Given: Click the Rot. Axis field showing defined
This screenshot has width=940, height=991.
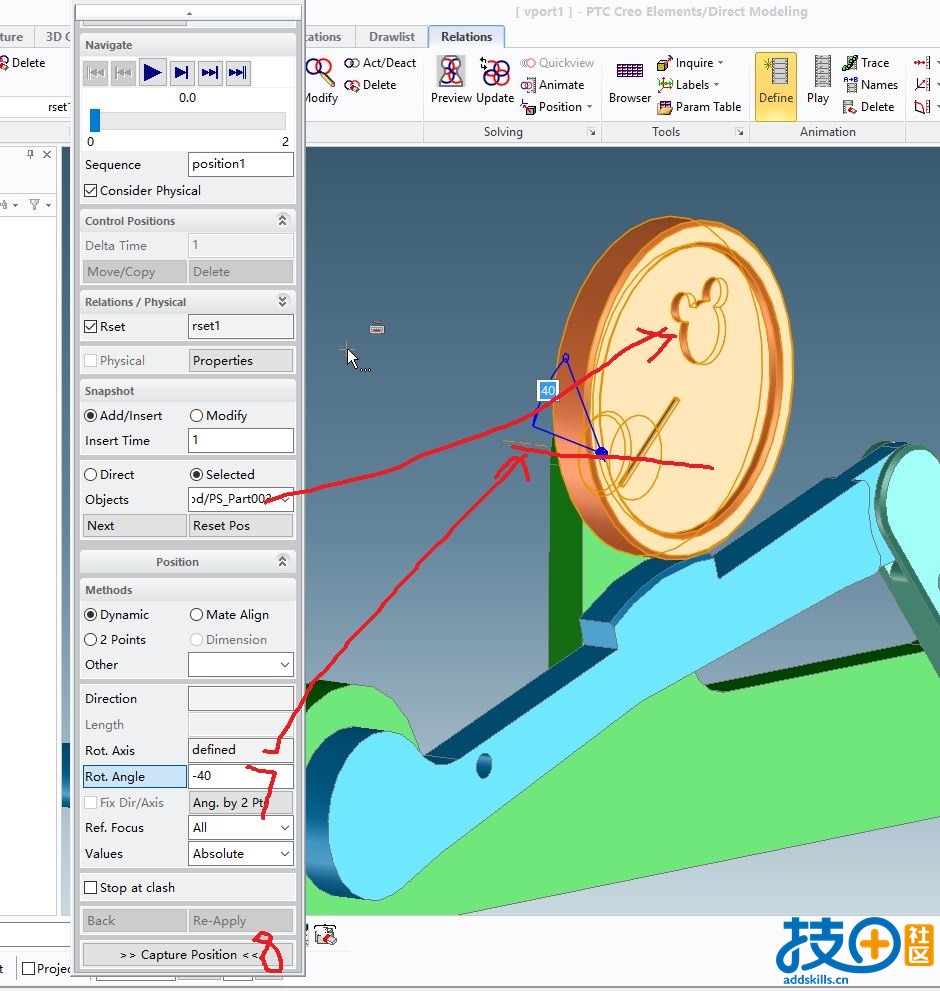Looking at the screenshot, I should 241,750.
